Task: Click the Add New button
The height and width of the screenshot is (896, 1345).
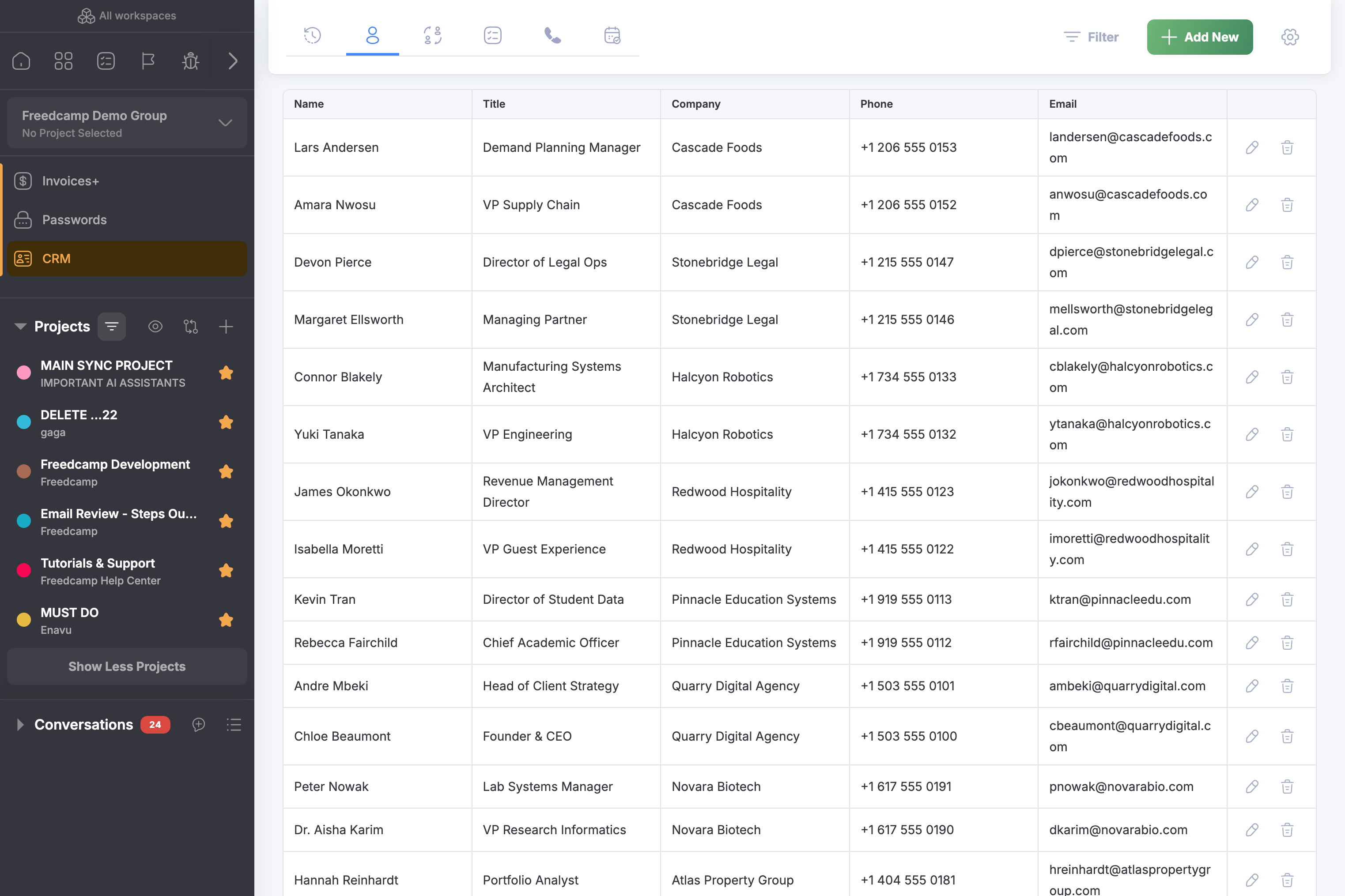Action: point(1200,37)
